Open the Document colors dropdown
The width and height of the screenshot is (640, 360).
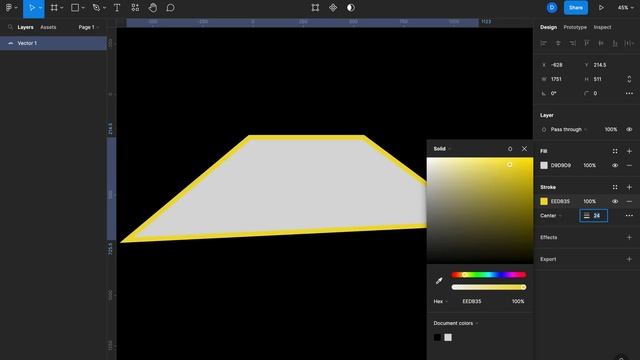click(456, 323)
